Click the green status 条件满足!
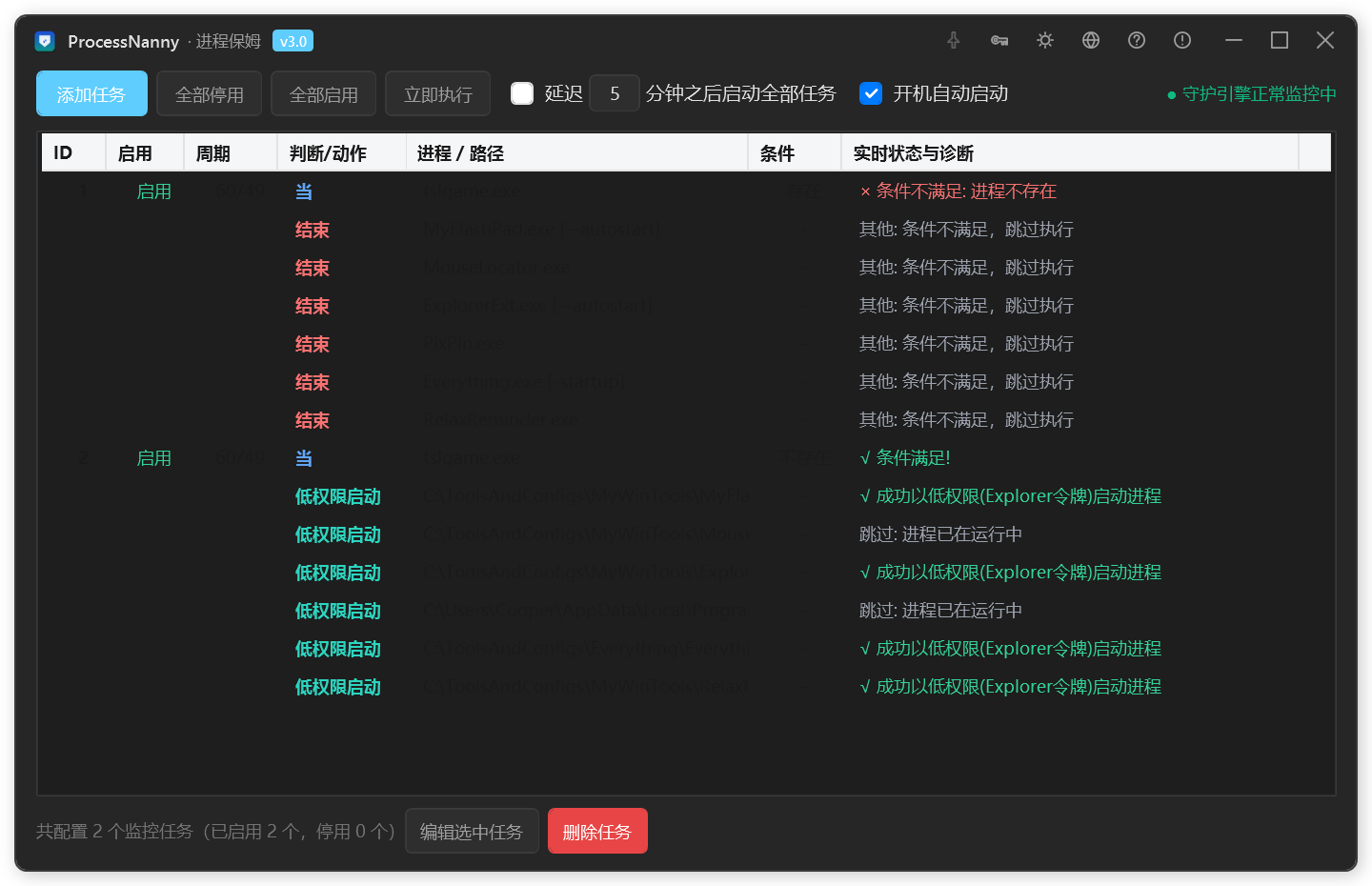 pos(905,458)
